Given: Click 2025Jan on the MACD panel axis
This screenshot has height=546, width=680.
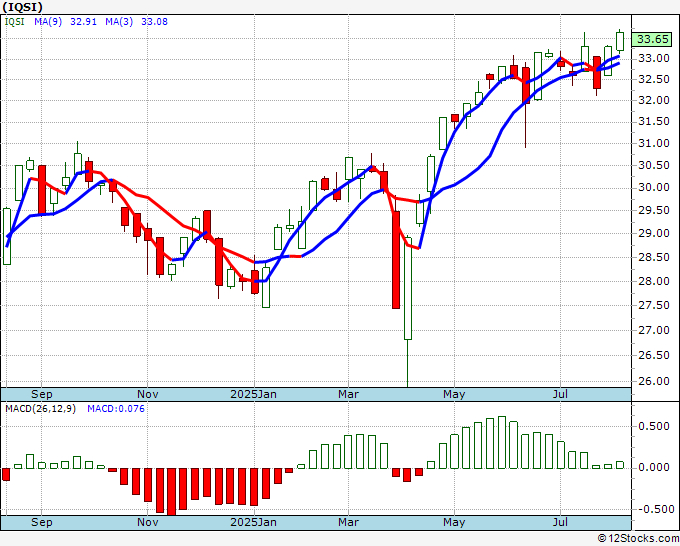Looking at the screenshot, I should 253,522.
